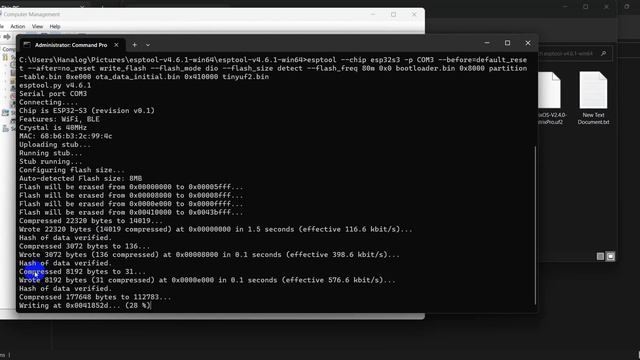Click erase line ending 0x00008fff
This screenshot has width=640, height=360.
point(131,196)
